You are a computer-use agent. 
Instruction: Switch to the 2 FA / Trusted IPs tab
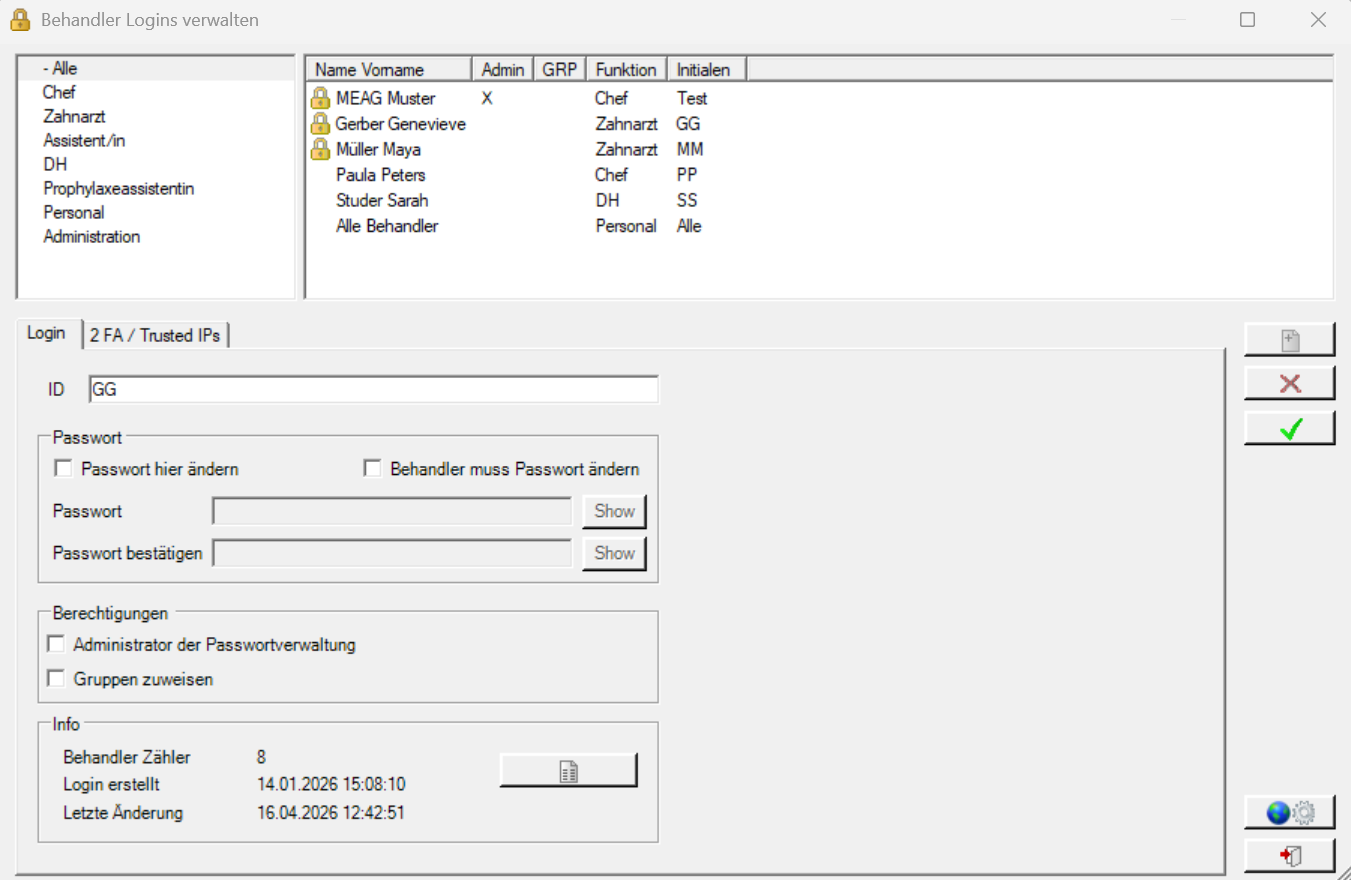155,335
